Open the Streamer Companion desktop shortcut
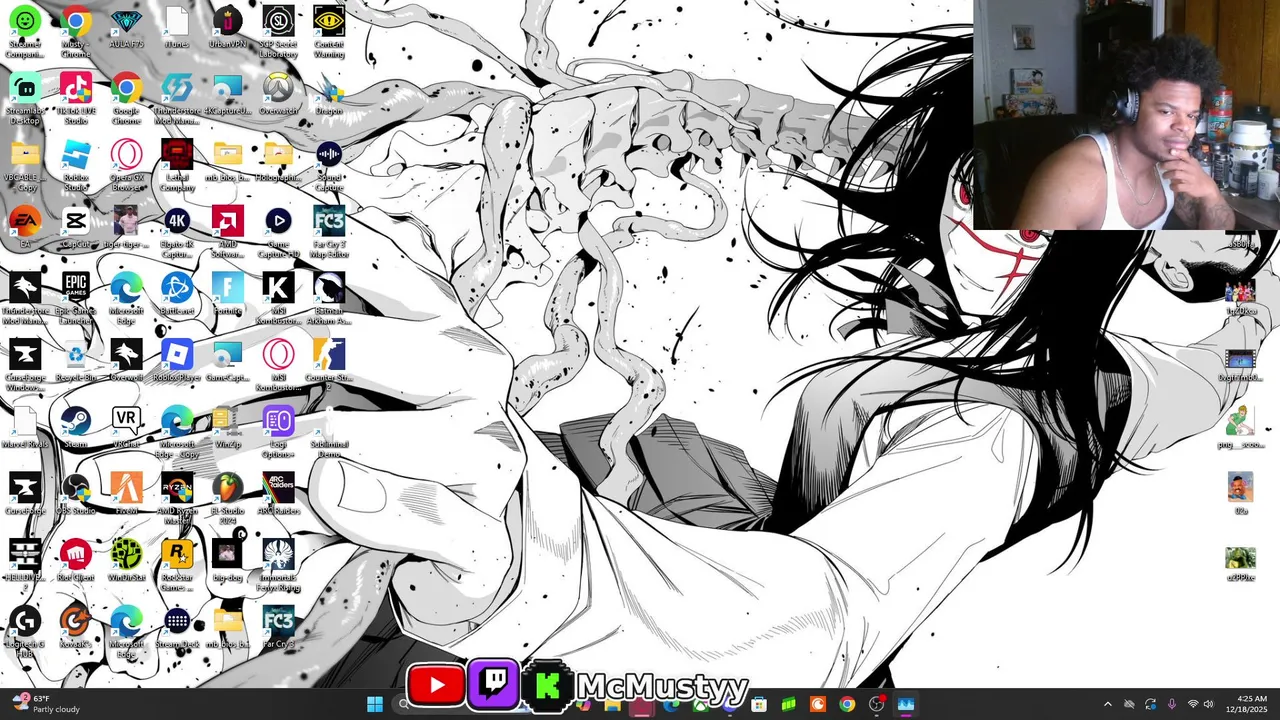Image resolution: width=1280 pixels, height=720 pixels. point(25,30)
